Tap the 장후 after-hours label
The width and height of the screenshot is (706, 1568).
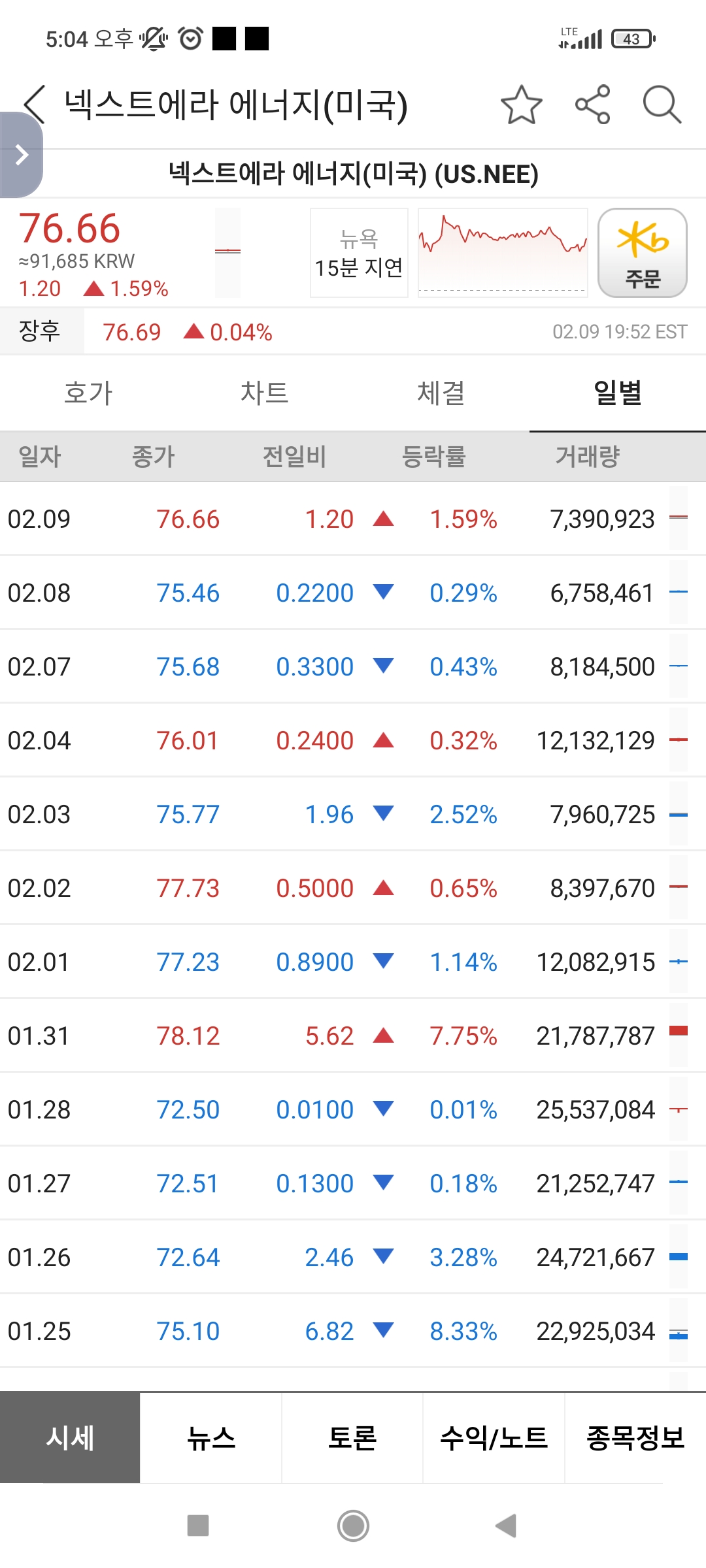(40, 331)
